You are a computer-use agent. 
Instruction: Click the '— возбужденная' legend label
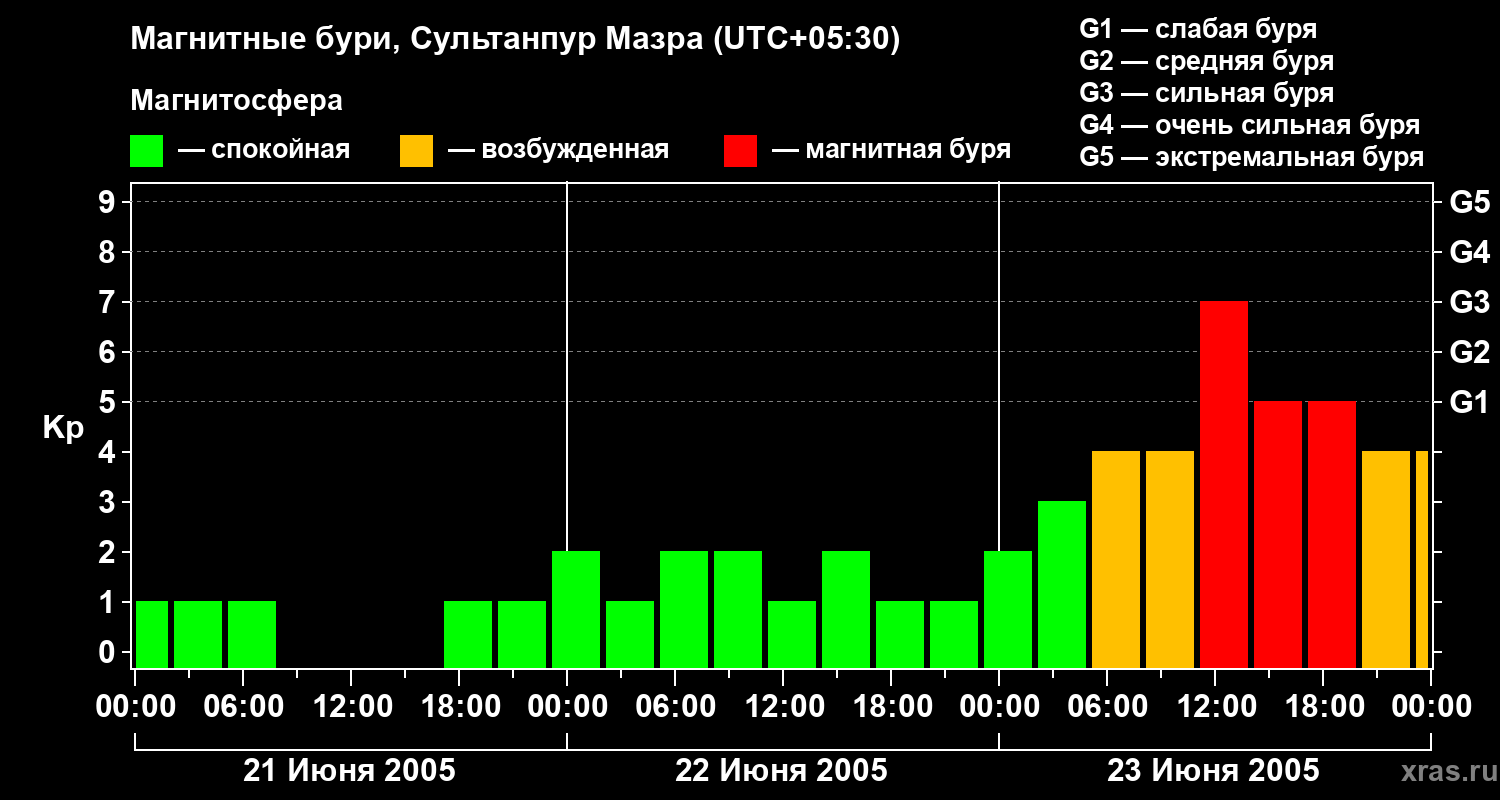558,150
